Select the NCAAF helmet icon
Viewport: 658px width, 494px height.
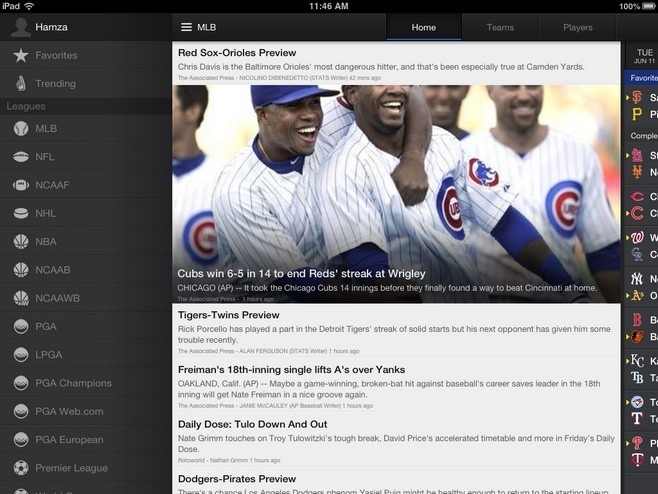(21, 185)
